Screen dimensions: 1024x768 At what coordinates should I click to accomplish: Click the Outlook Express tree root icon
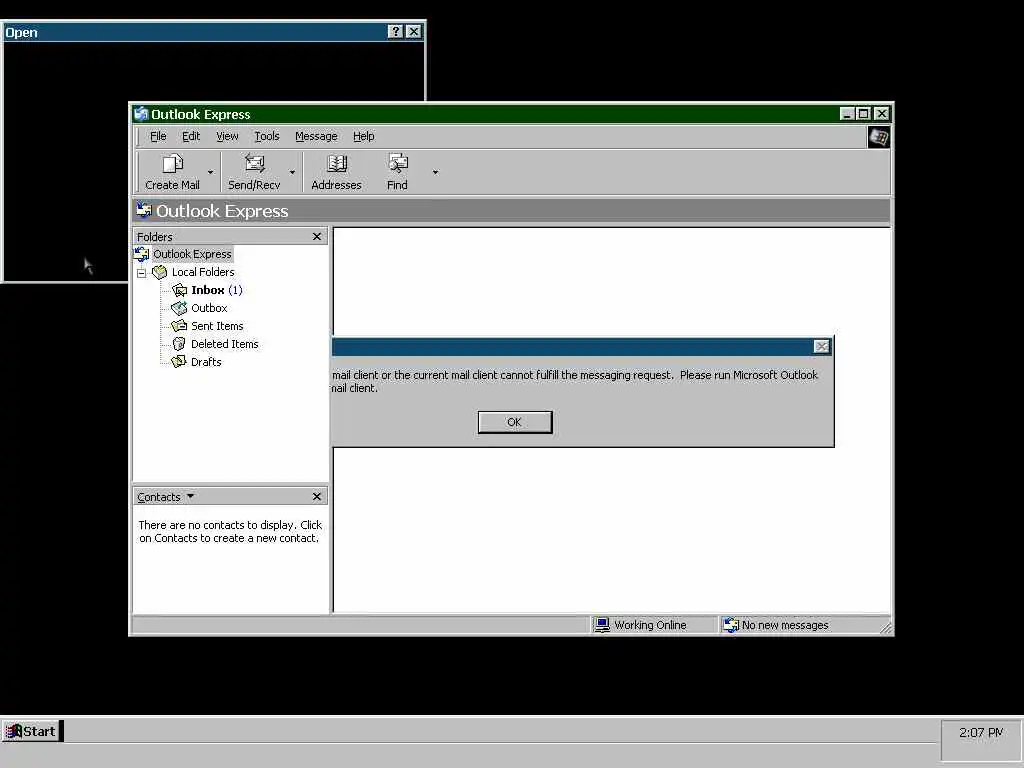141,254
